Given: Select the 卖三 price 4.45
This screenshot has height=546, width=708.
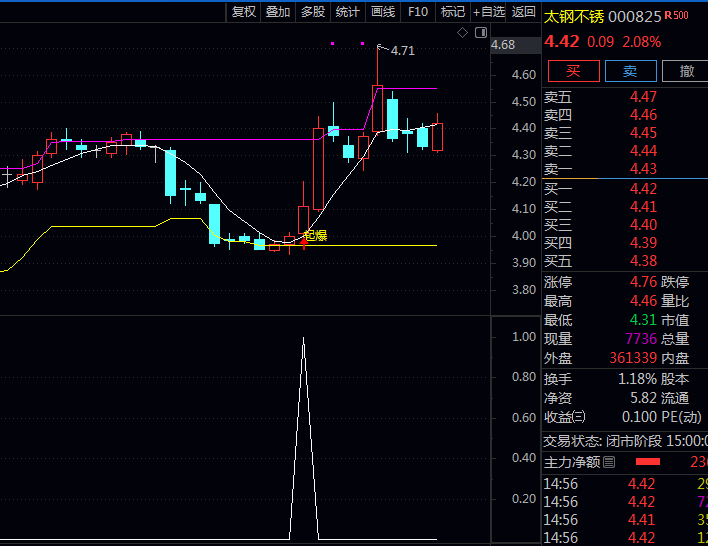Looking at the screenshot, I should point(643,133).
